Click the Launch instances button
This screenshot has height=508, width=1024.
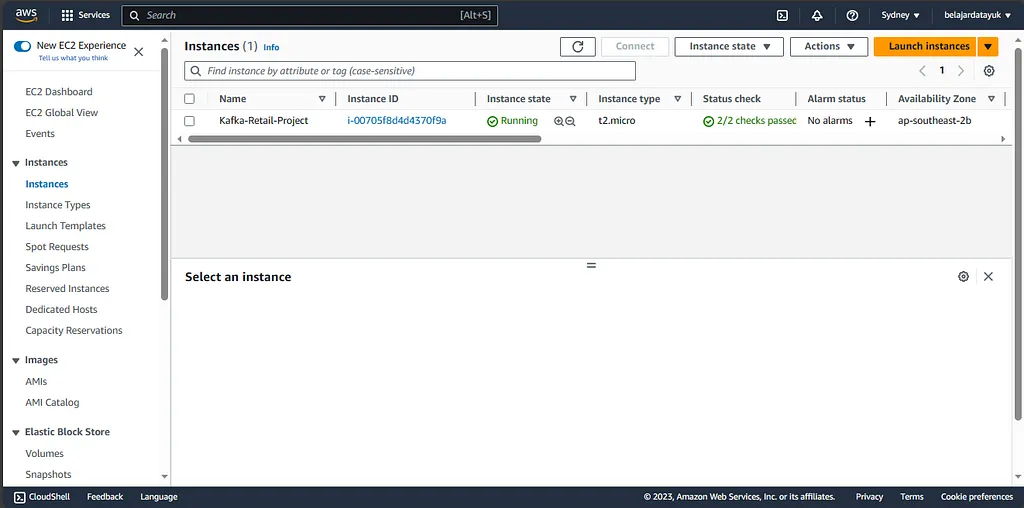coord(925,46)
